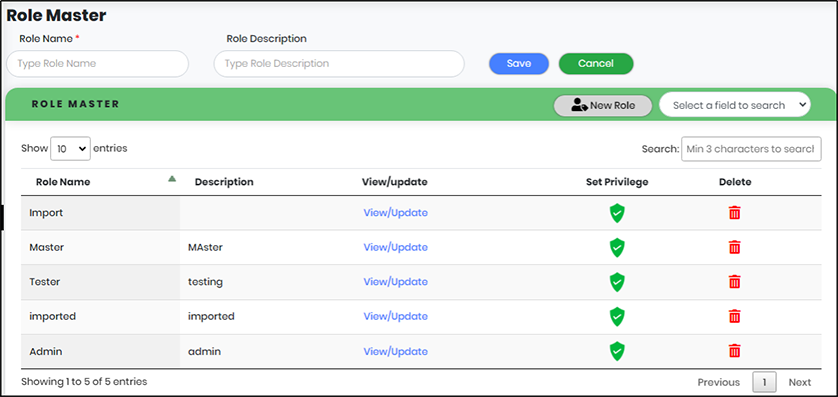Open View/Update link for Tester role
The width and height of the screenshot is (838, 397).
[395, 282]
